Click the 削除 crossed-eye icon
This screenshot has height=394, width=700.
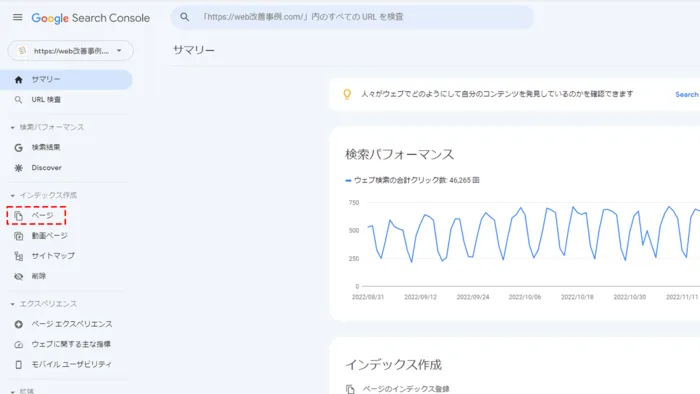18,277
